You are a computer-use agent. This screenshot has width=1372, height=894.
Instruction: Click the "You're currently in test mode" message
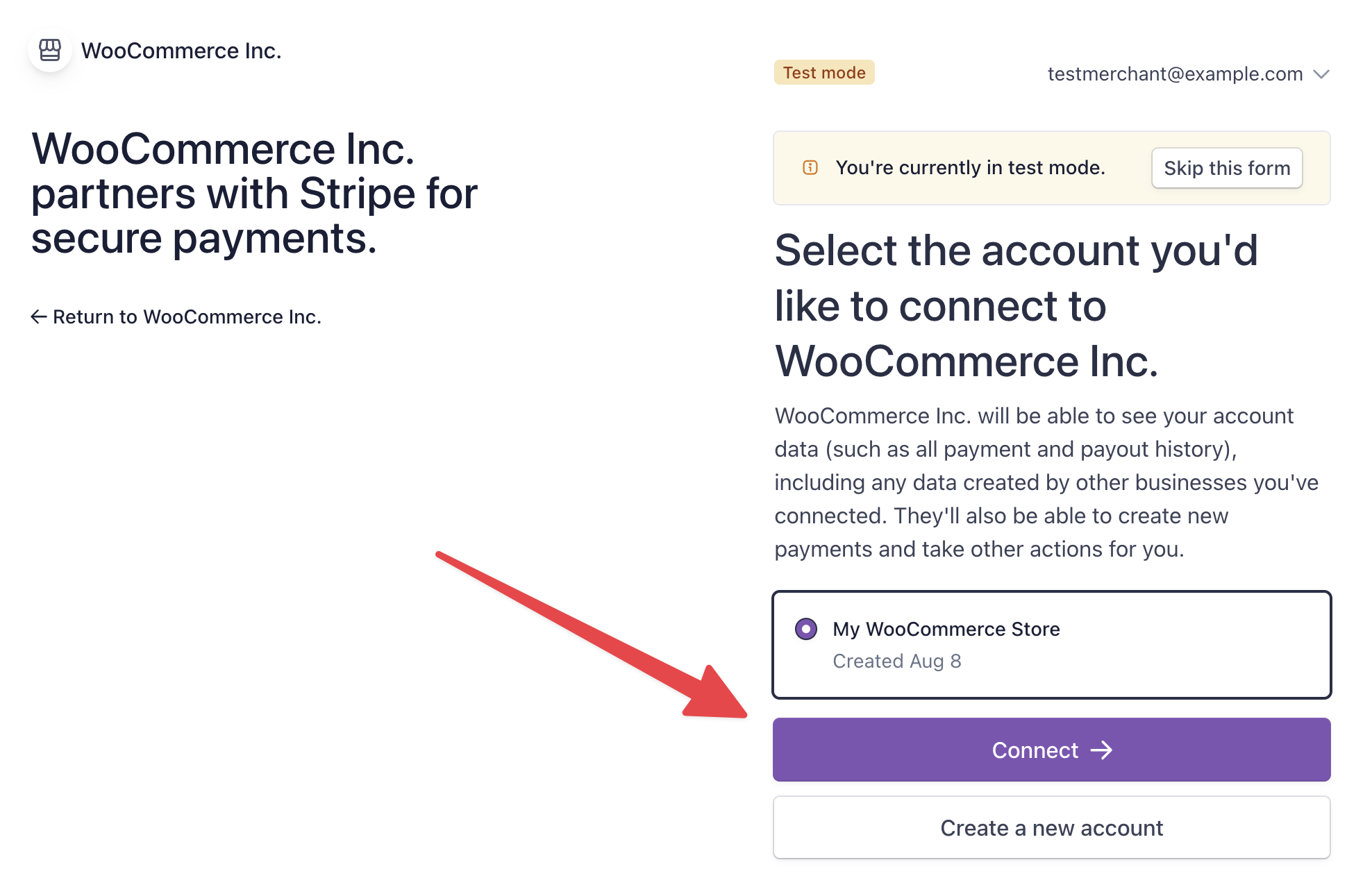(970, 168)
